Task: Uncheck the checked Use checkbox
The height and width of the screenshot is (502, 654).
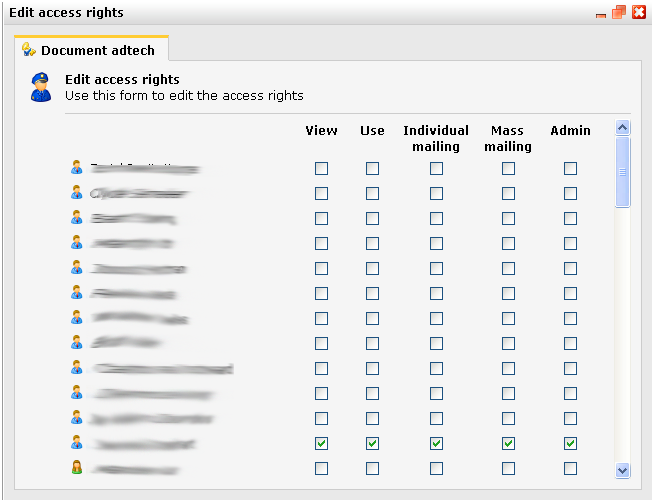Action: click(372, 443)
